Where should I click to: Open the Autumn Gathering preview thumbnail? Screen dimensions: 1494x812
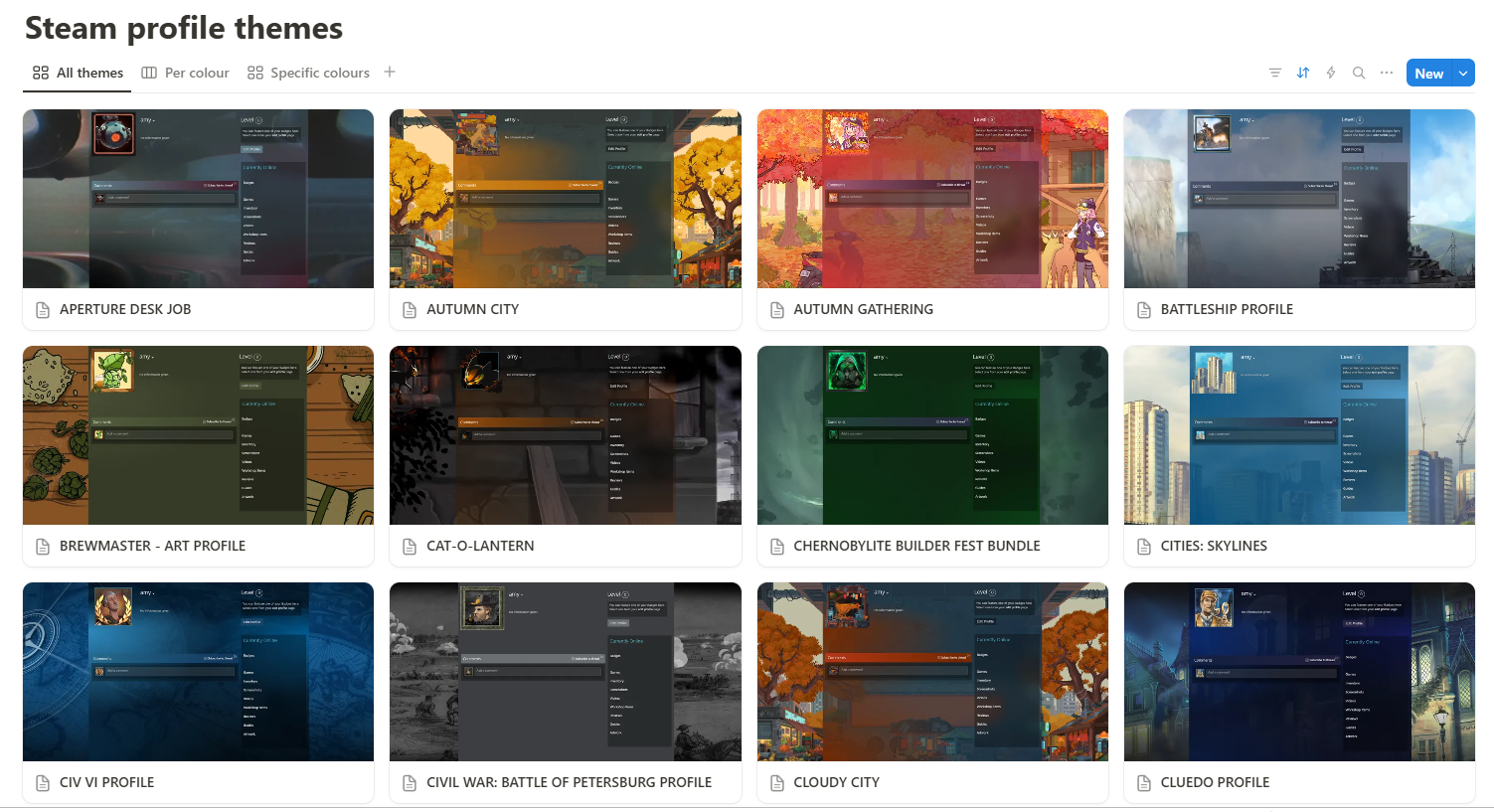pyautogui.click(x=932, y=199)
